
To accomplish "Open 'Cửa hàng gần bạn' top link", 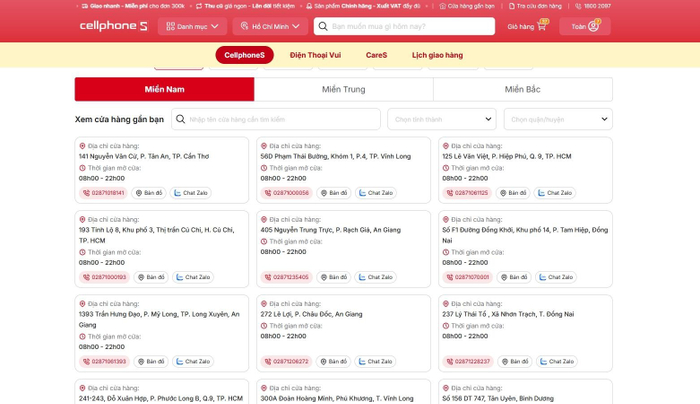I will [467, 6].
